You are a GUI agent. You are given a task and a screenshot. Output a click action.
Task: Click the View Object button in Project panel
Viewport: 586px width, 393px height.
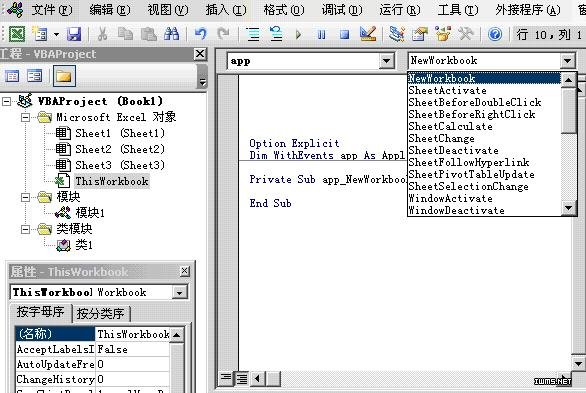(34, 76)
